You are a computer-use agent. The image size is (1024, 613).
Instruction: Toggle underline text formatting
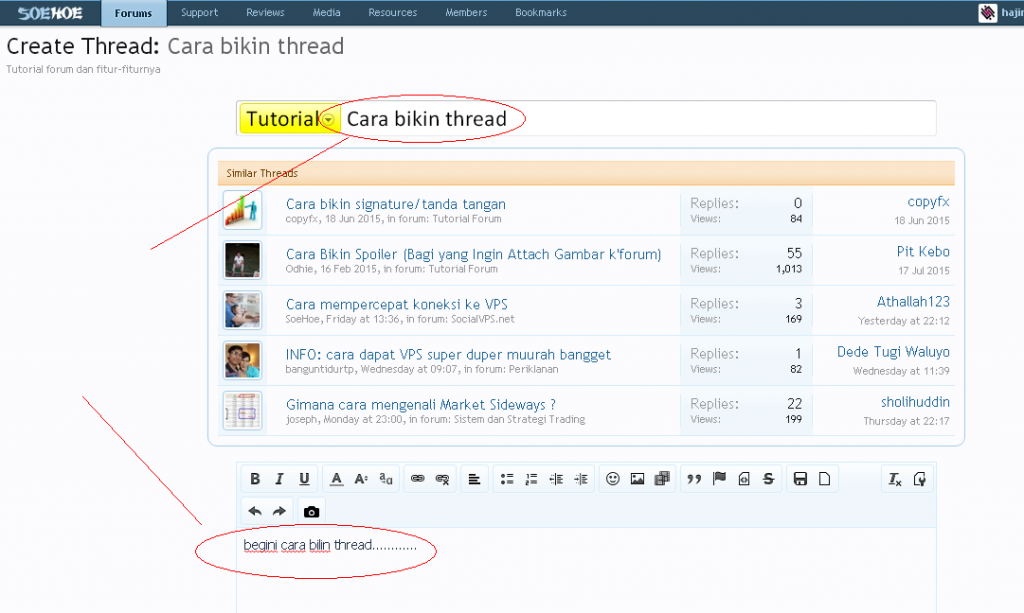click(304, 479)
